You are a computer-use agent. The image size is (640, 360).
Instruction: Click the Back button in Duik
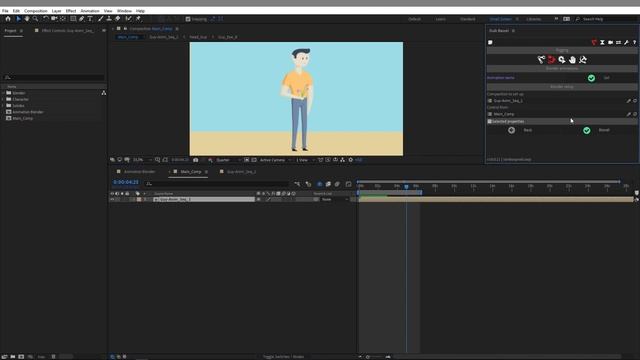[x=511, y=130]
